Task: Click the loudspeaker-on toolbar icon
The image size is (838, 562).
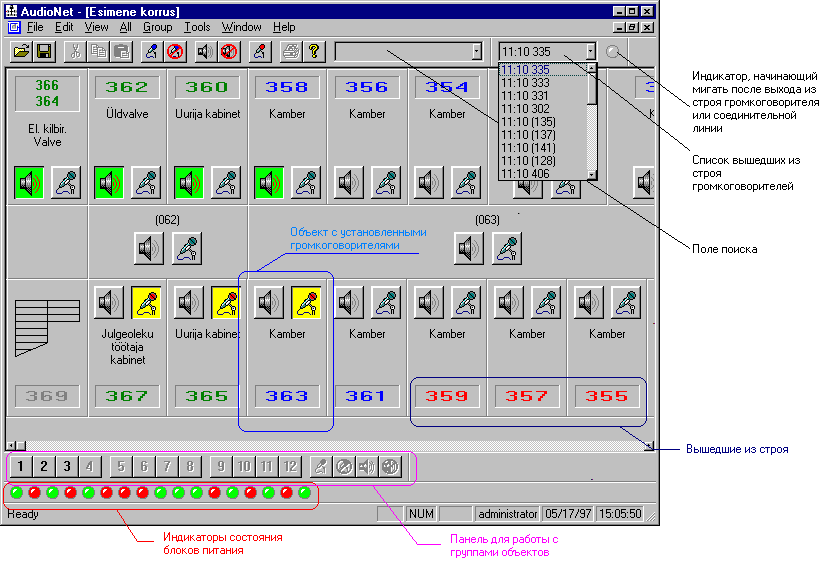Action: tap(205, 52)
